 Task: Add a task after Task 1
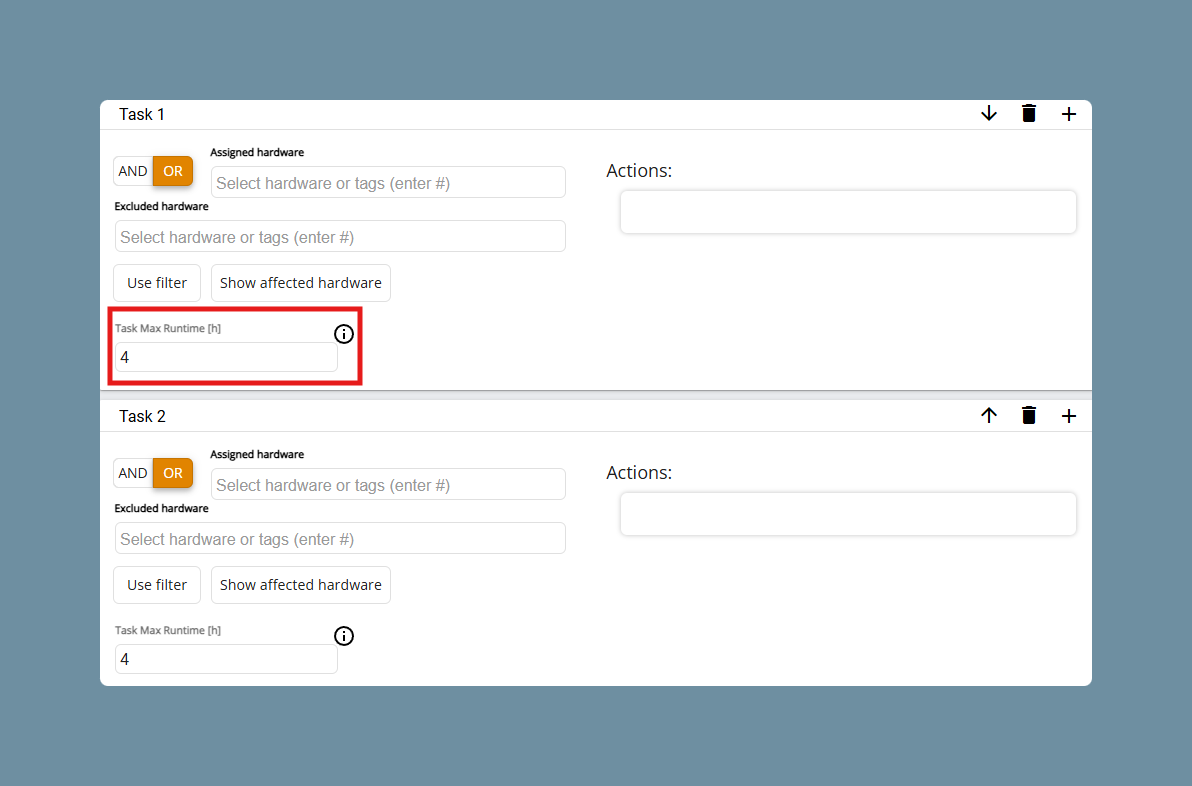(1069, 114)
